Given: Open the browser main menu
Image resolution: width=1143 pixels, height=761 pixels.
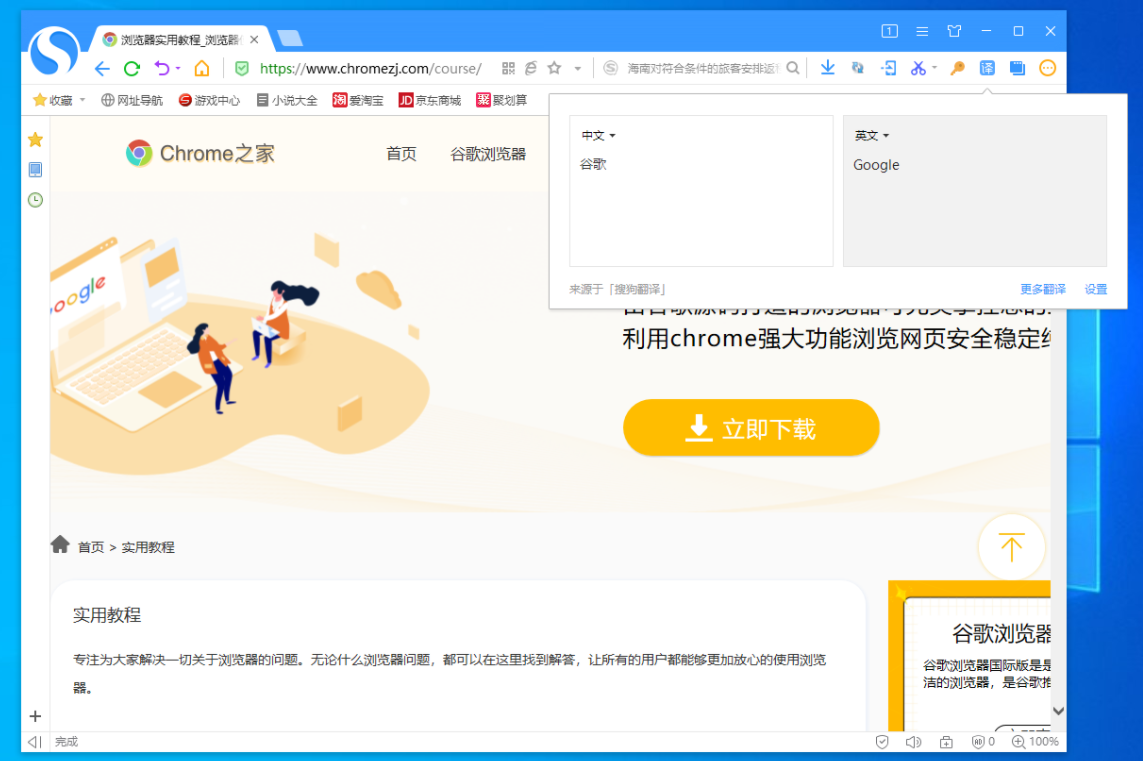Looking at the screenshot, I should pyautogui.click(x=922, y=31).
